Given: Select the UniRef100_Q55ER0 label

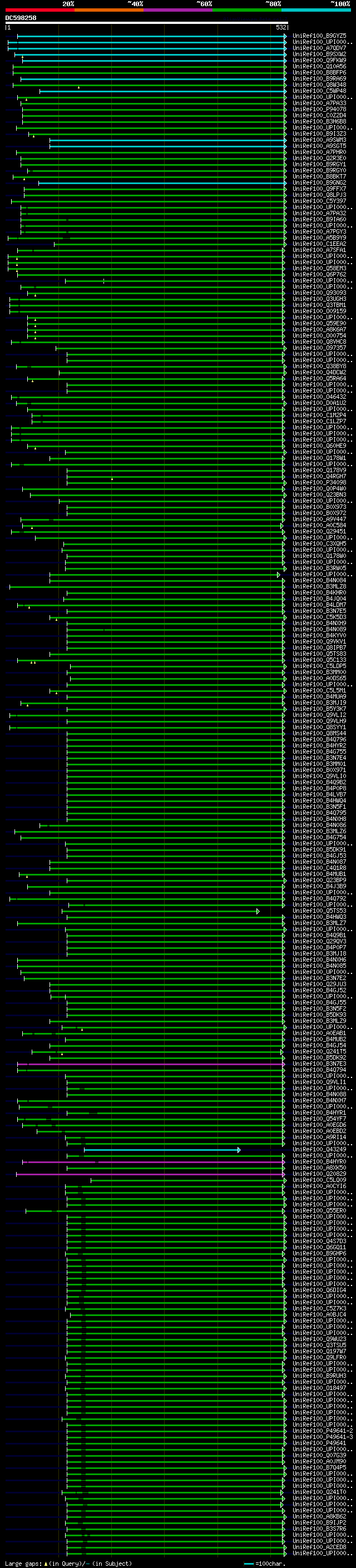Looking at the screenshot, I should click(319, 1210).
